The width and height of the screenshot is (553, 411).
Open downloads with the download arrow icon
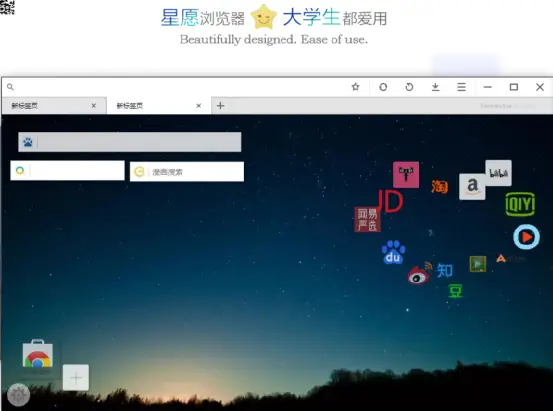(x=436, y=87)
